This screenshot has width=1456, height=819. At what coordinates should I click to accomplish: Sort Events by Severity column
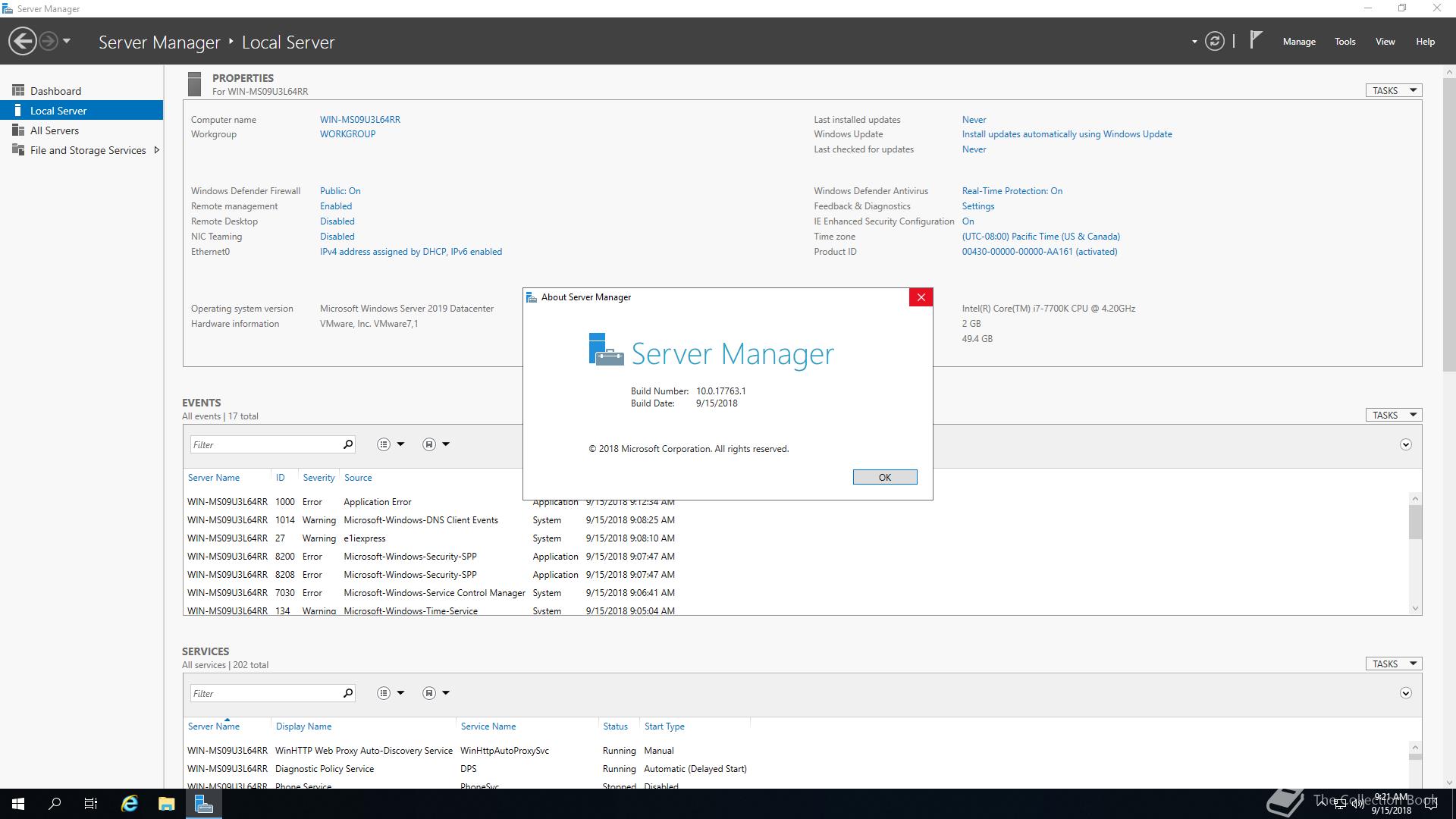pyautogui.click(x=318, y=478)
